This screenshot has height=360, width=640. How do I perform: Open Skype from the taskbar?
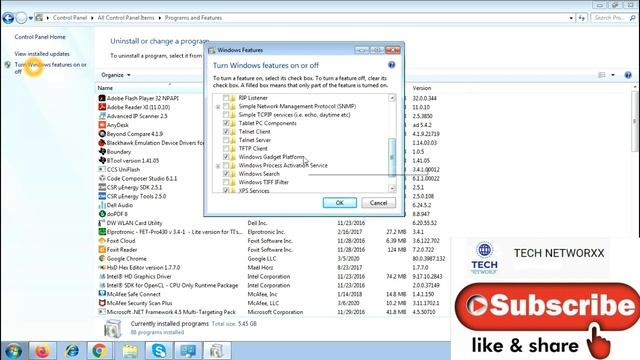pos(159,351)
